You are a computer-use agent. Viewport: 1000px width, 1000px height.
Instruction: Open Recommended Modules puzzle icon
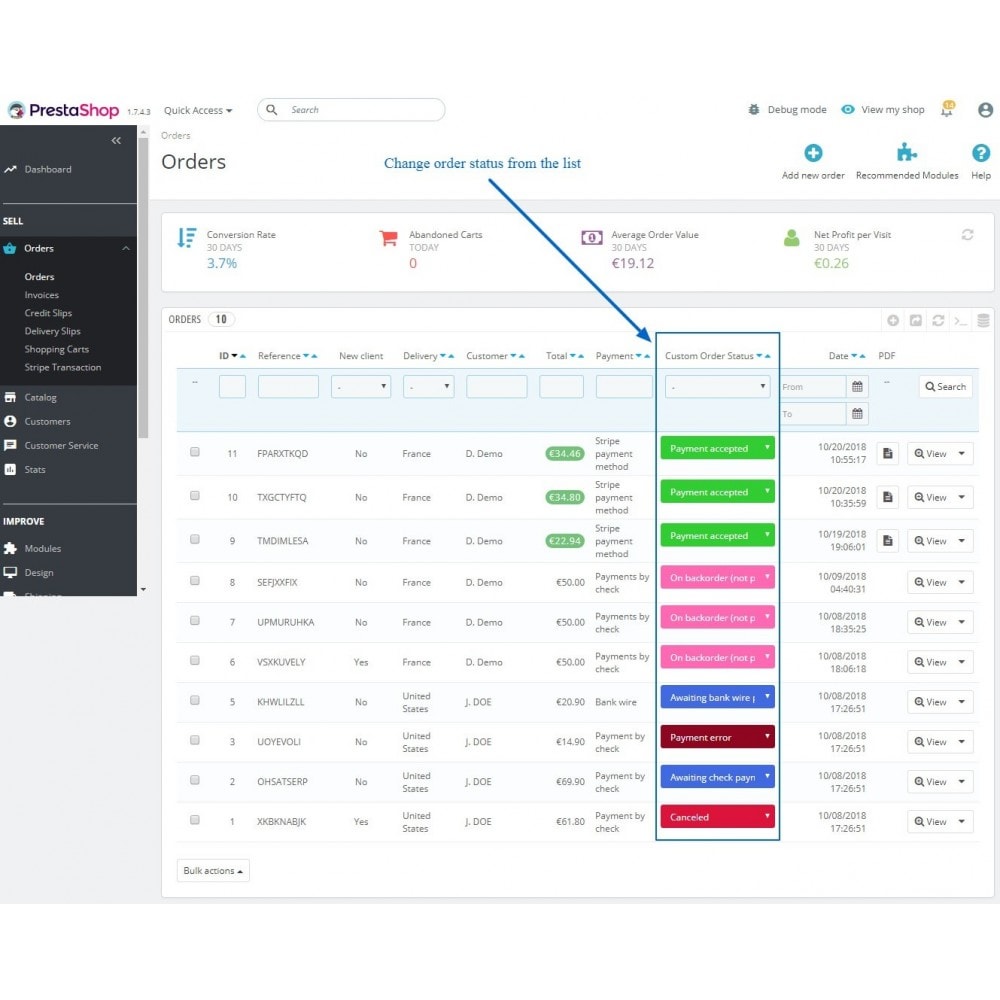[x=906, y=153]
